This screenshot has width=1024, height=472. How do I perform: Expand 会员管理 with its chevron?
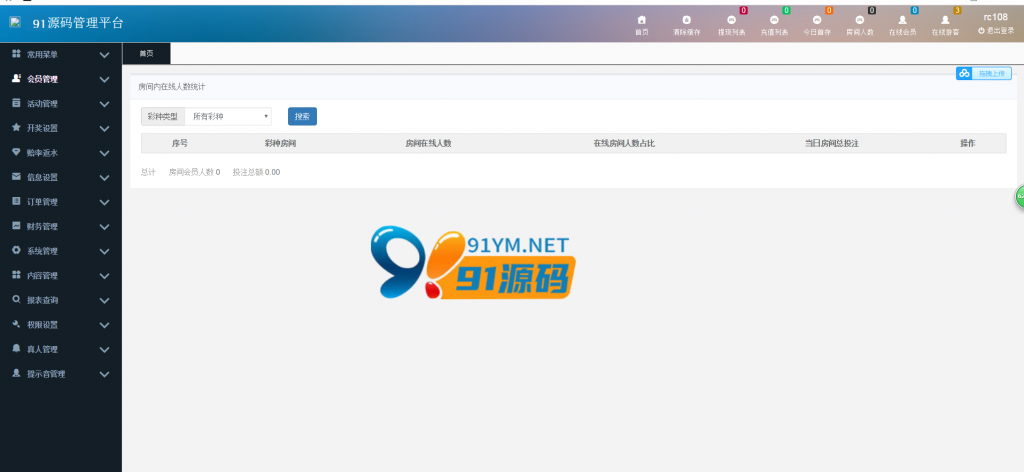(x=104, y=80)
